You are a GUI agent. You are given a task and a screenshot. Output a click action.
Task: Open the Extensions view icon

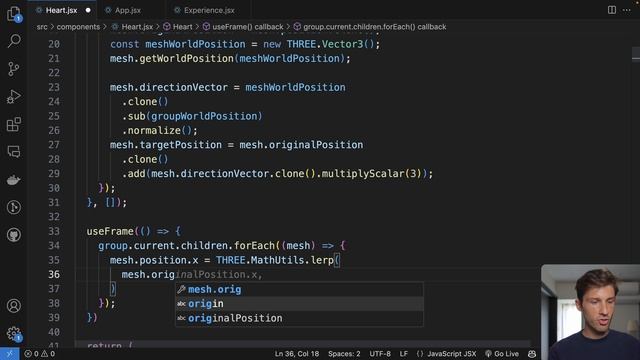[x=14, y=124]
